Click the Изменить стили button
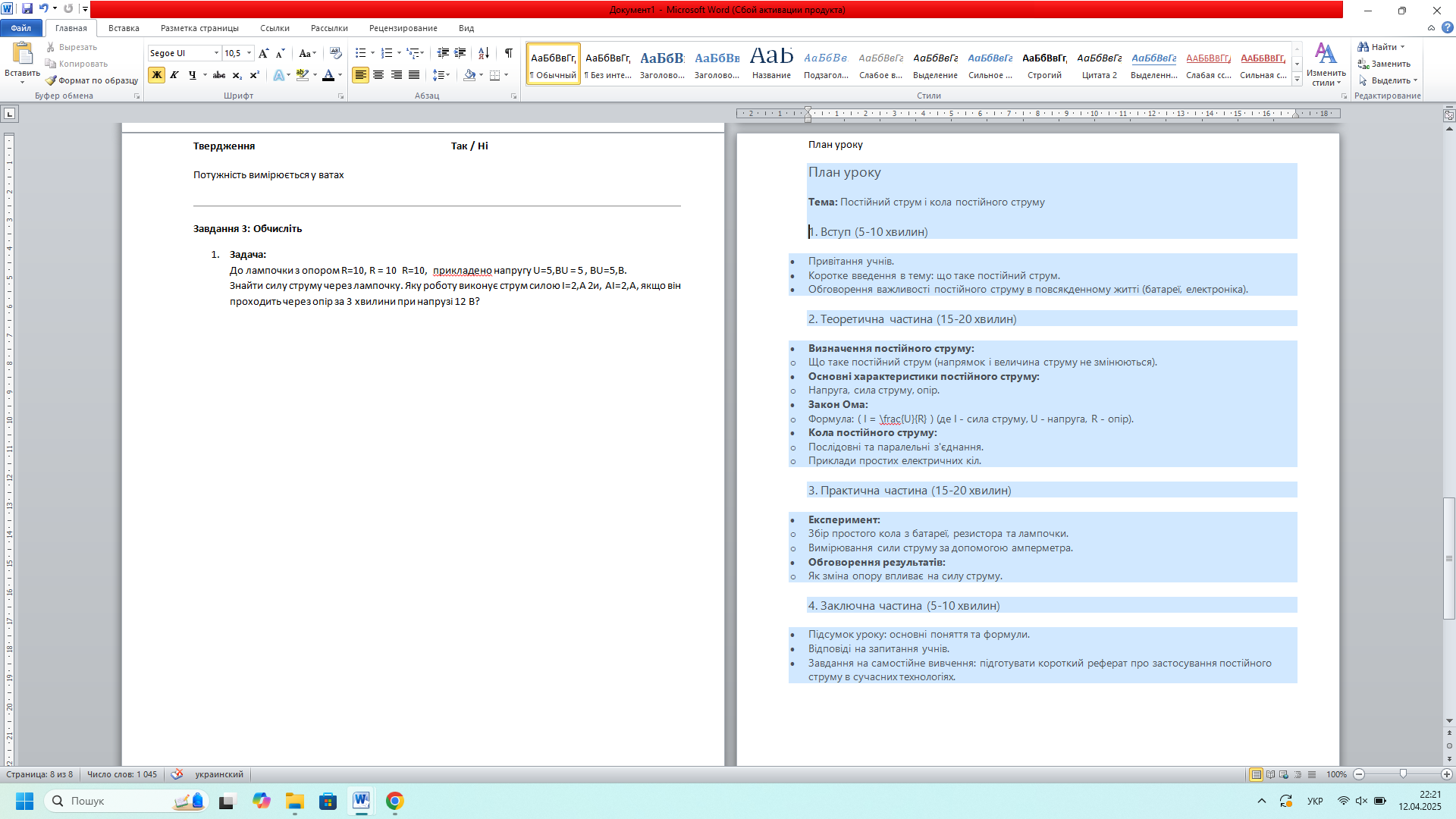The width and height of the screenshot is (1456, 819). (x=1326, y=64)
